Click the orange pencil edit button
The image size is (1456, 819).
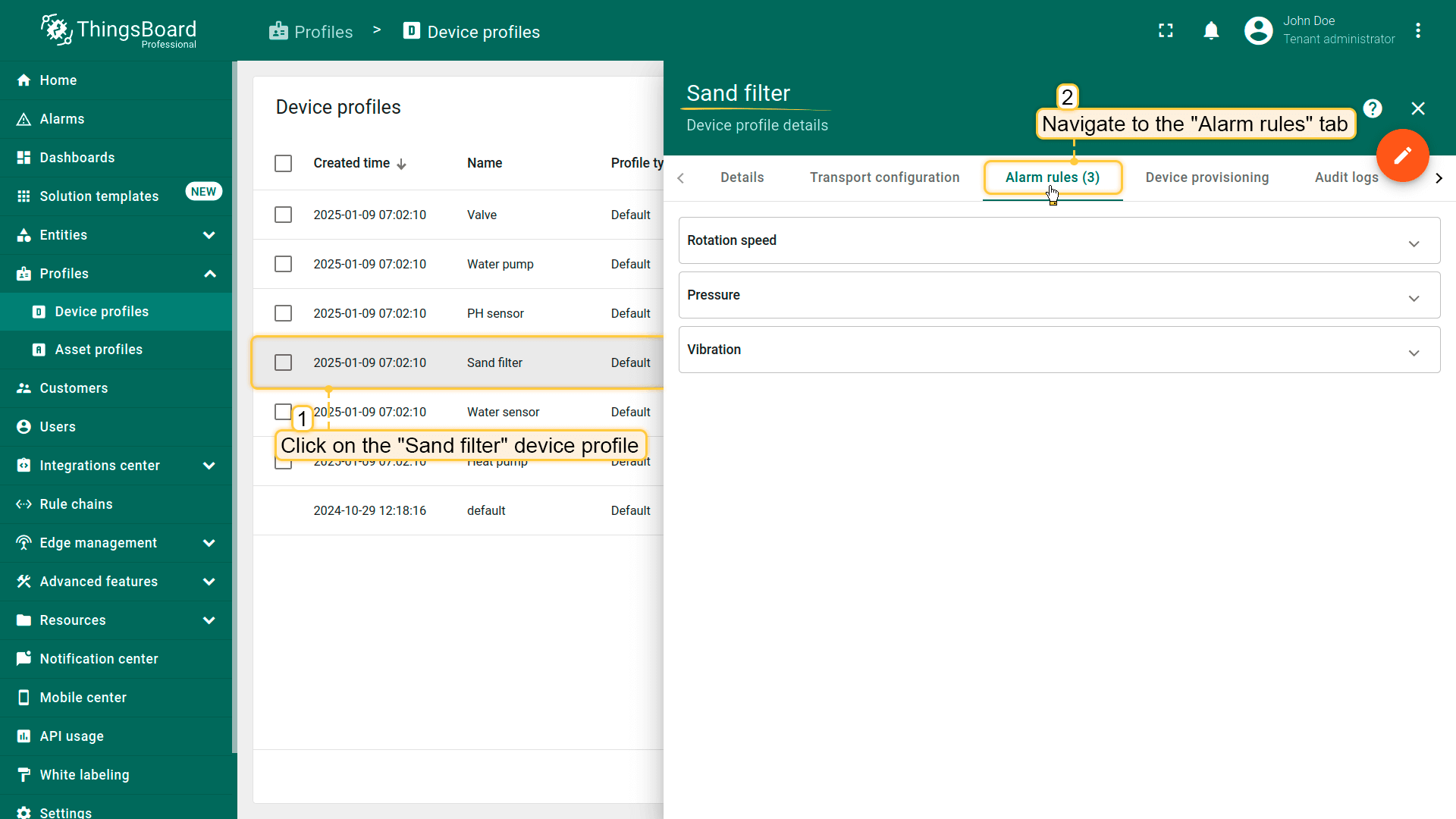click(x=1402, y=155)
